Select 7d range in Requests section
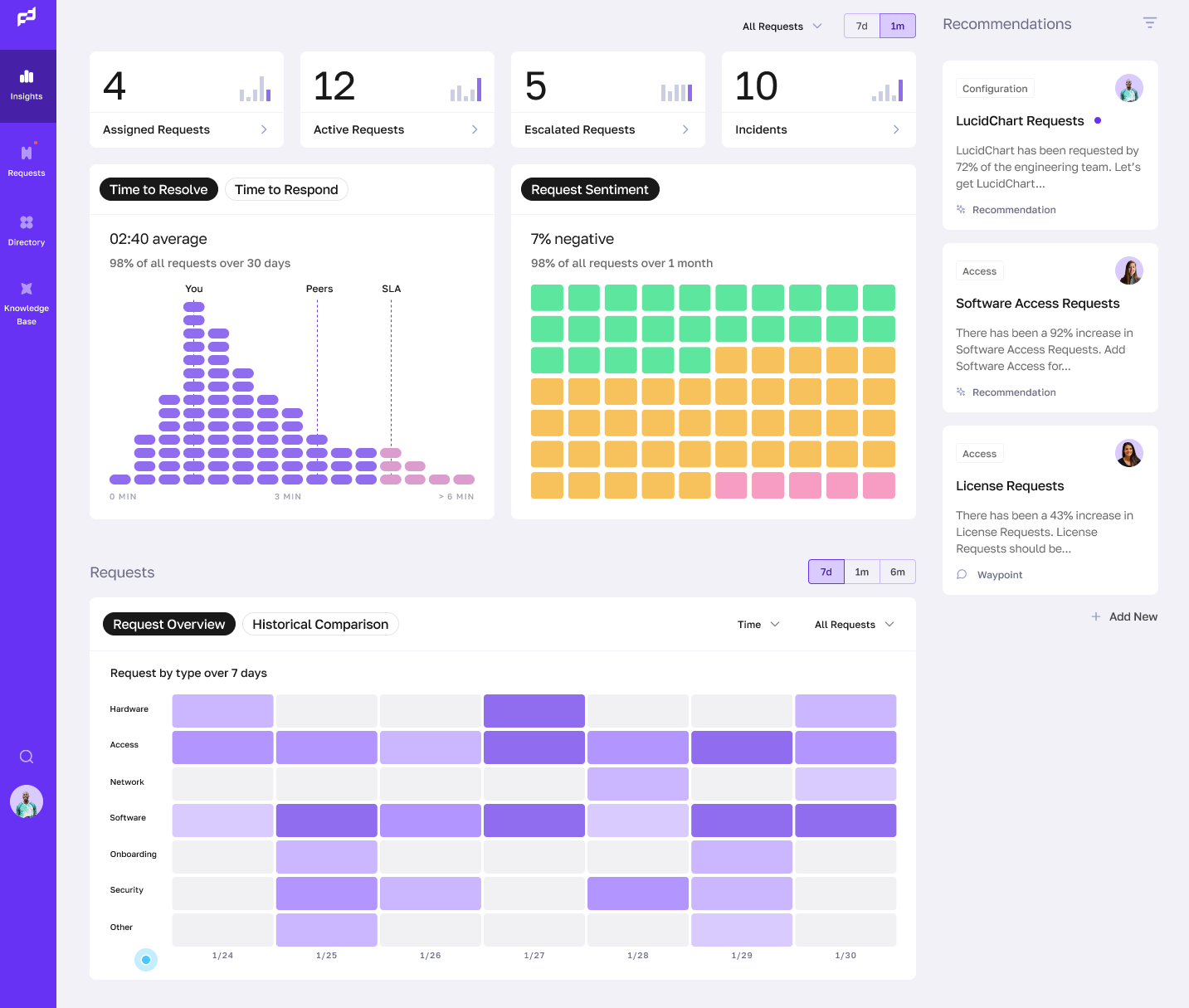 coord(826,572)
